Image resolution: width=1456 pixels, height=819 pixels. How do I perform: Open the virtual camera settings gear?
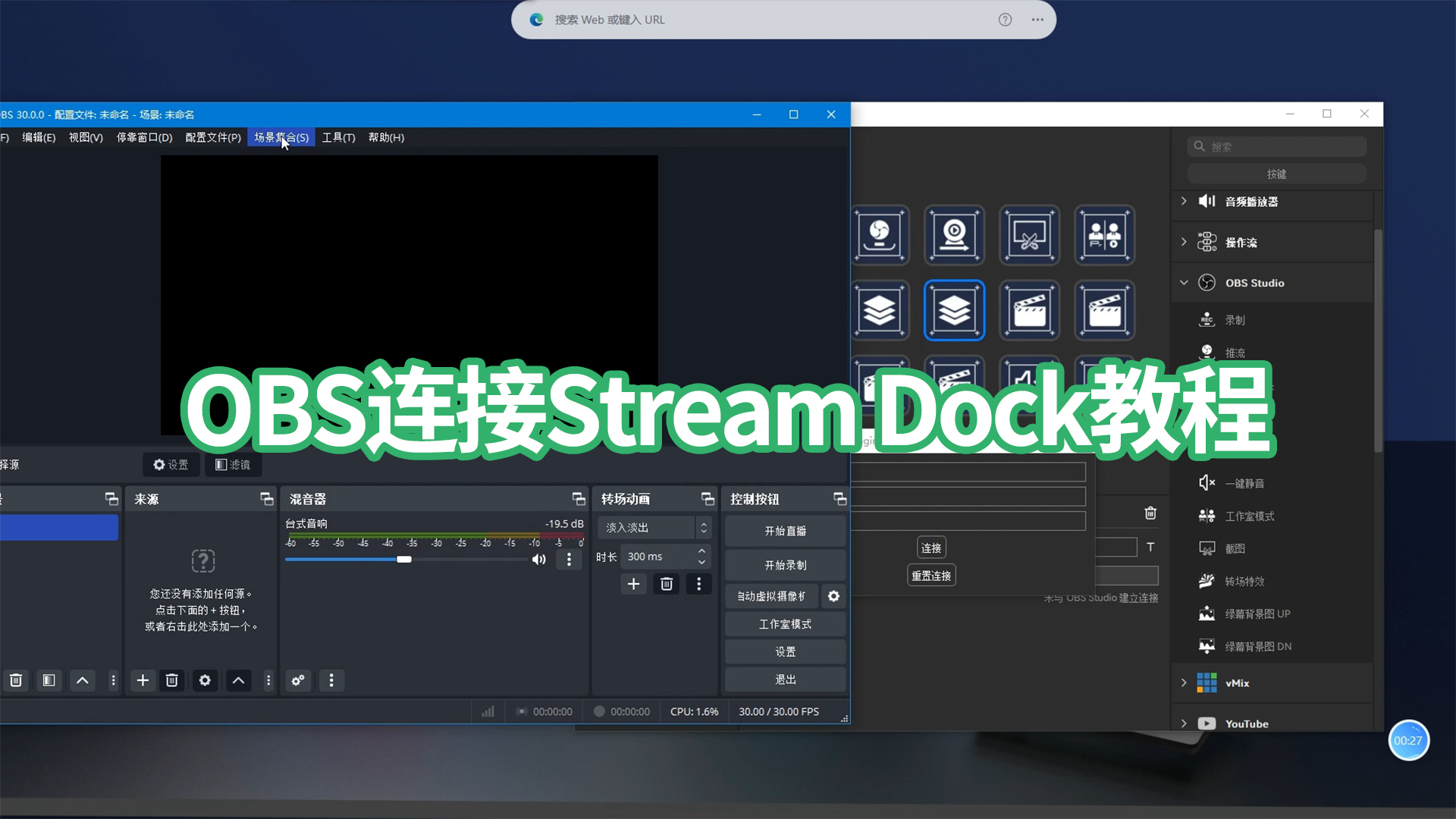[834, 596]
